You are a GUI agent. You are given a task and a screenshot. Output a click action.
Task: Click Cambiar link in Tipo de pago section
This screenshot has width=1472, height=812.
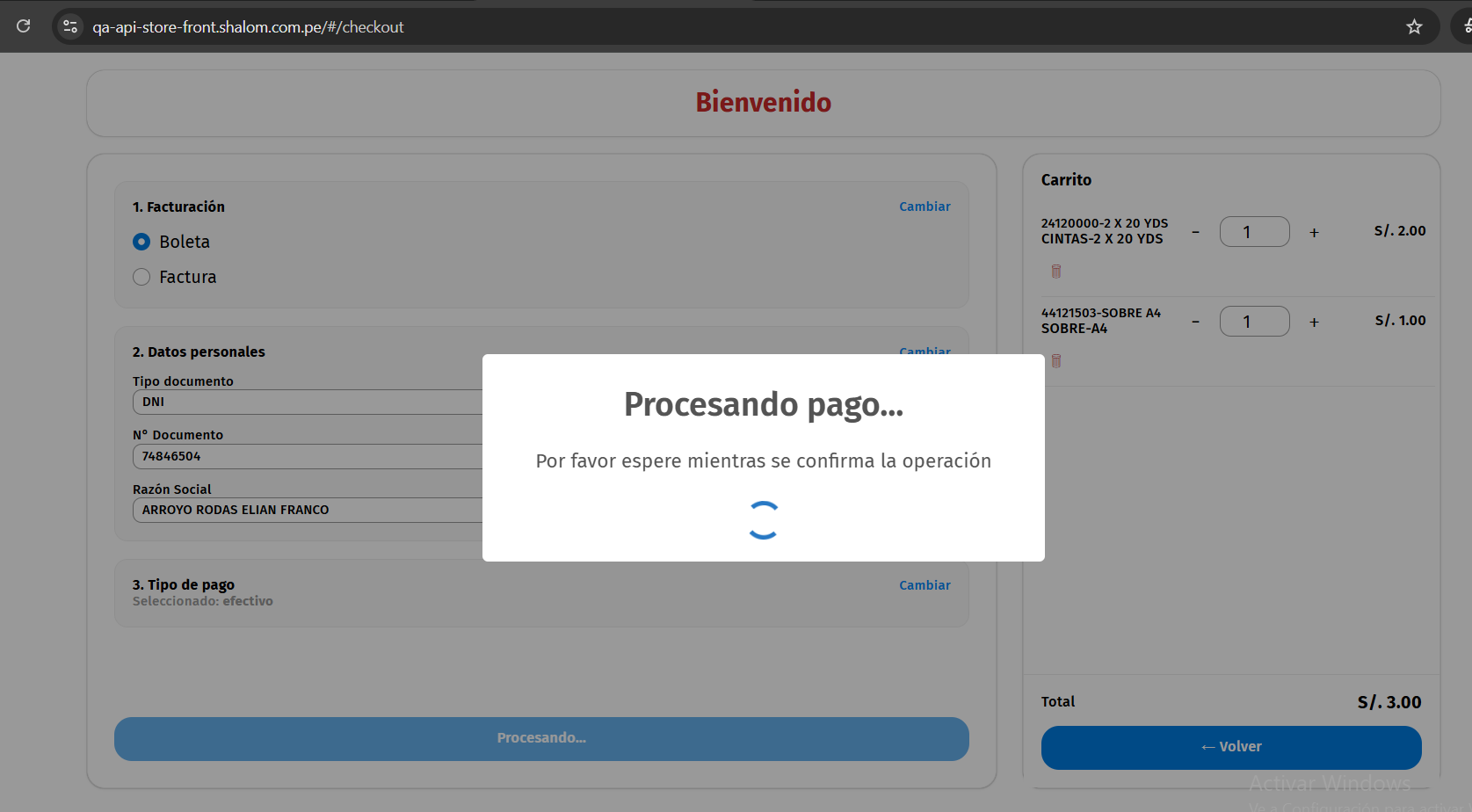point(925,585)
